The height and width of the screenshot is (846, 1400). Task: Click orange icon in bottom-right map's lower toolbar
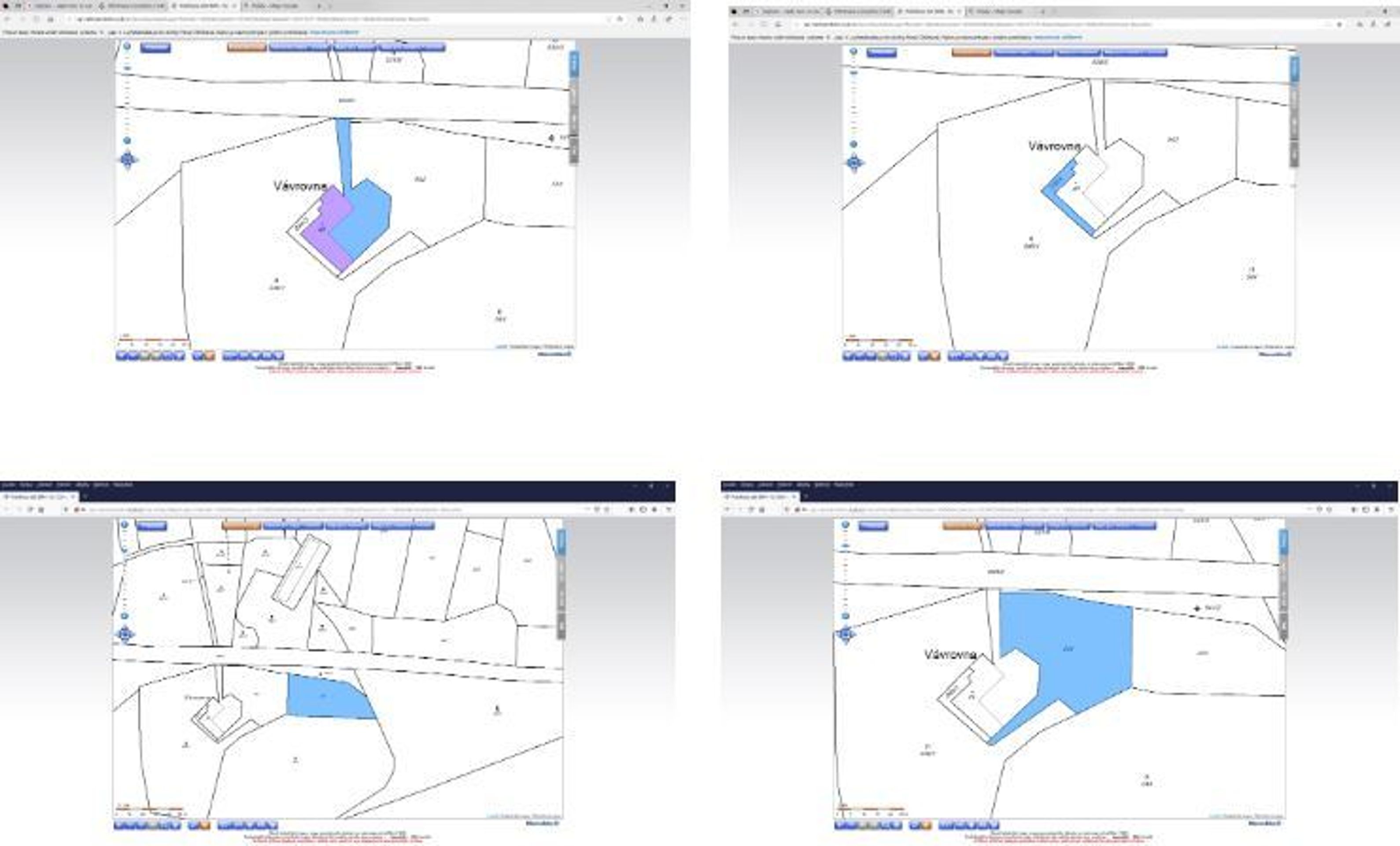point(927,825)
